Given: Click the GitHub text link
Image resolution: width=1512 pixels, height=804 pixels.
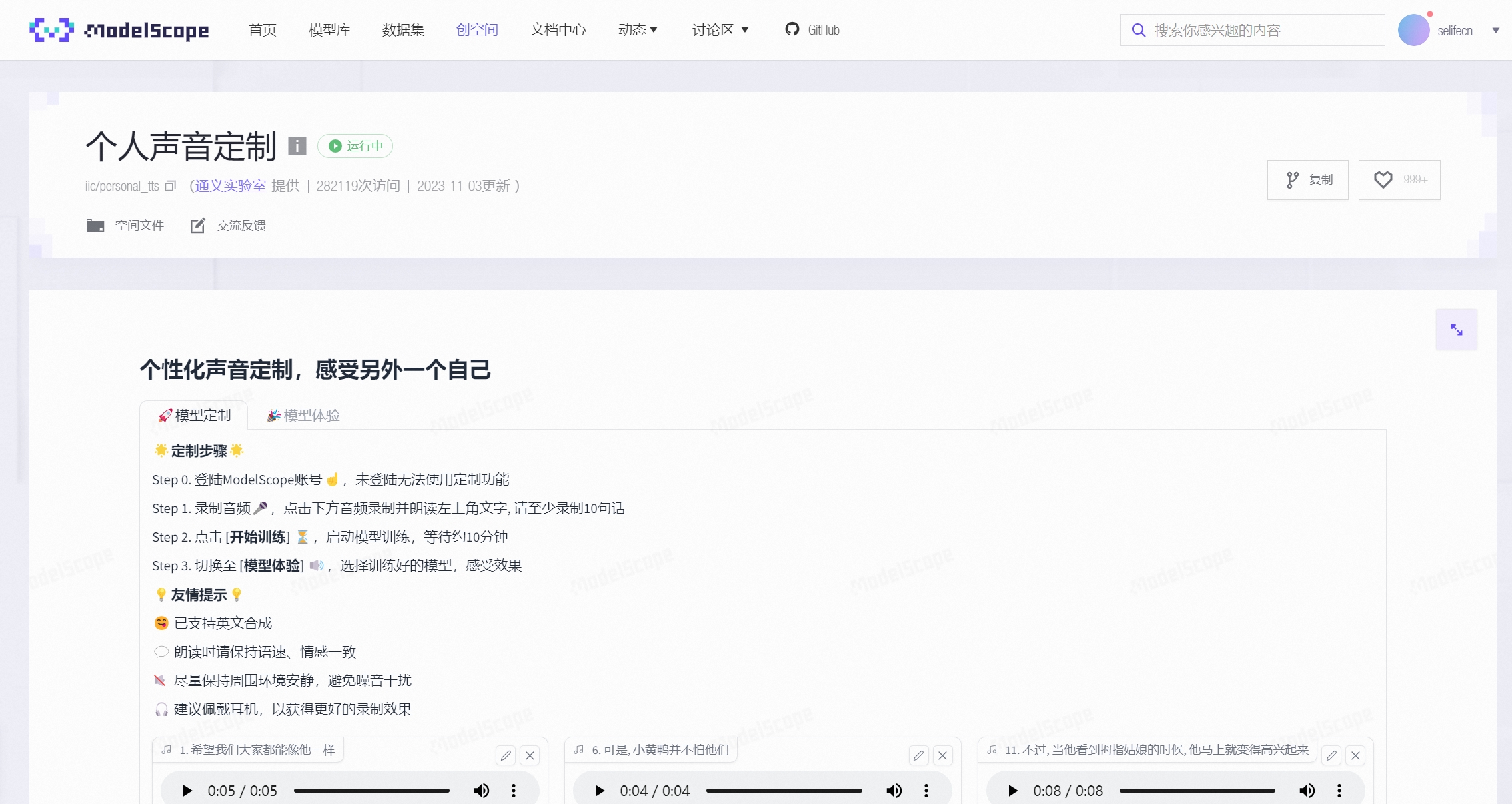Looking at the screenshot, I should click(824, 30).
